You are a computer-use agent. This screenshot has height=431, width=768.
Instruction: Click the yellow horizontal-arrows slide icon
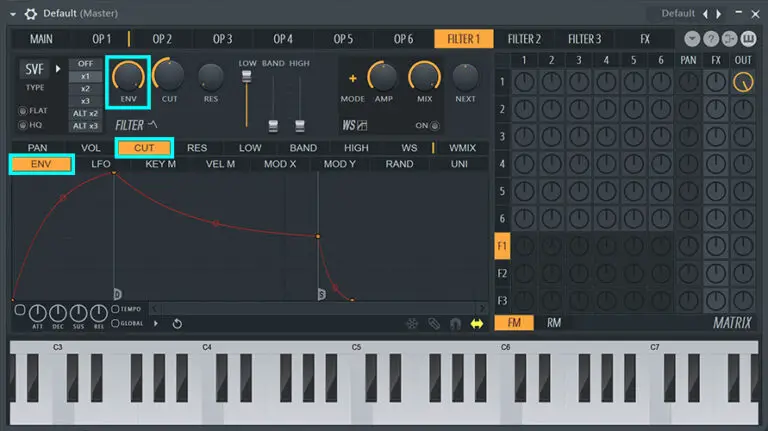(x=477, y=323)
